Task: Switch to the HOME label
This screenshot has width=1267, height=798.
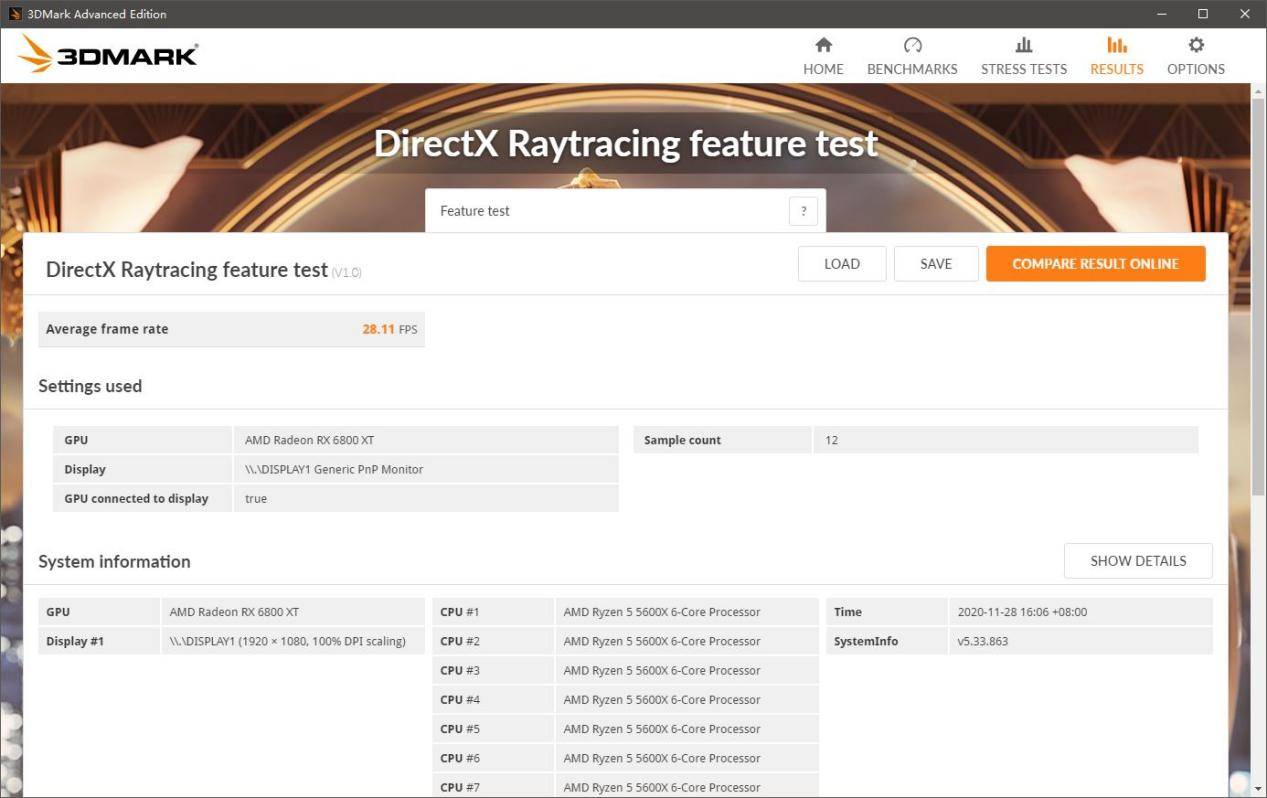Action: [x=823, y=69]
